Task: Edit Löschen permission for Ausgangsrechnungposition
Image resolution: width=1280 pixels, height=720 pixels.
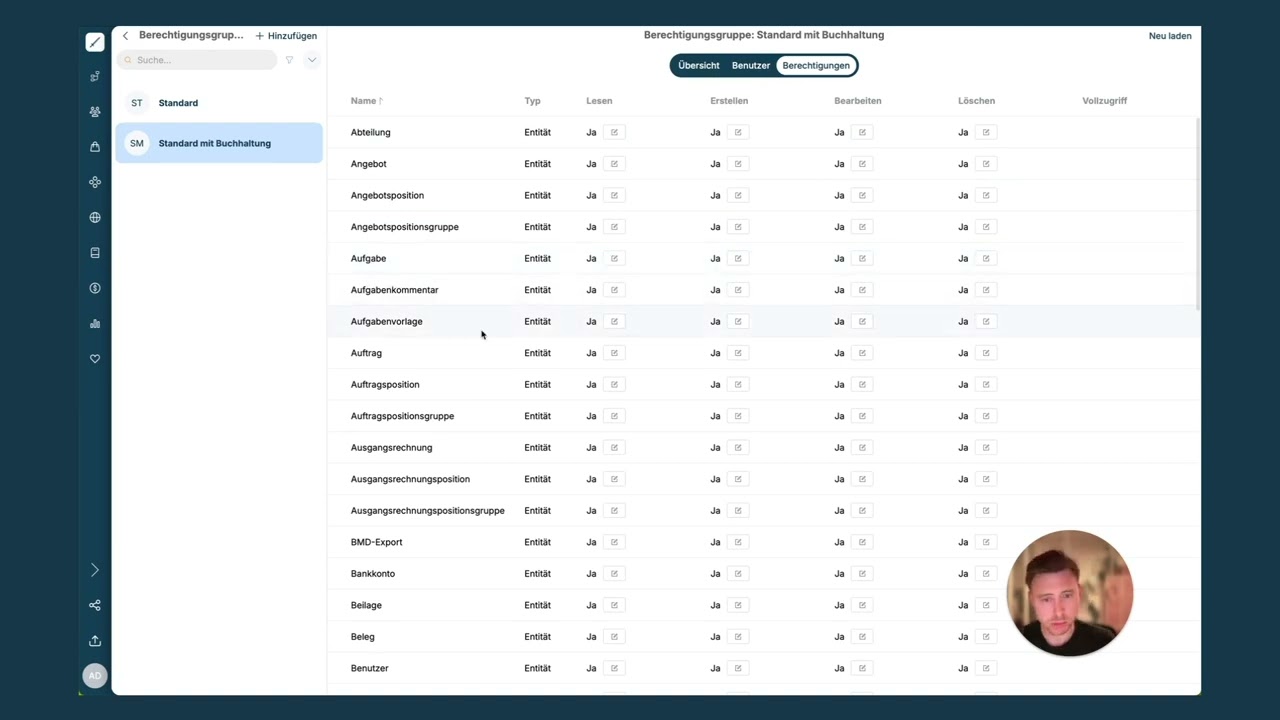Action: click(x=986, y=479)
